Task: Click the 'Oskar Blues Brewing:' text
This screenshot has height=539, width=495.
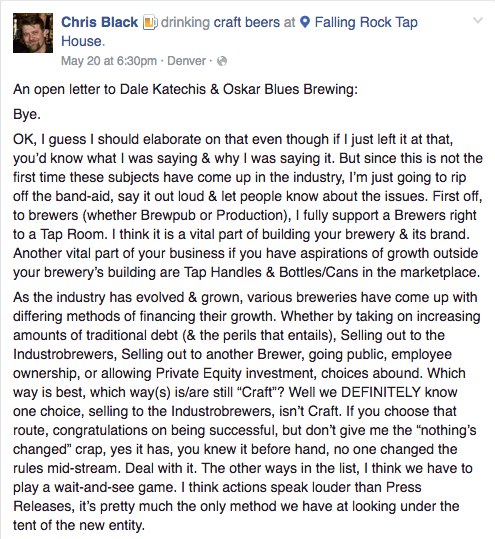Action: (290, 89)
